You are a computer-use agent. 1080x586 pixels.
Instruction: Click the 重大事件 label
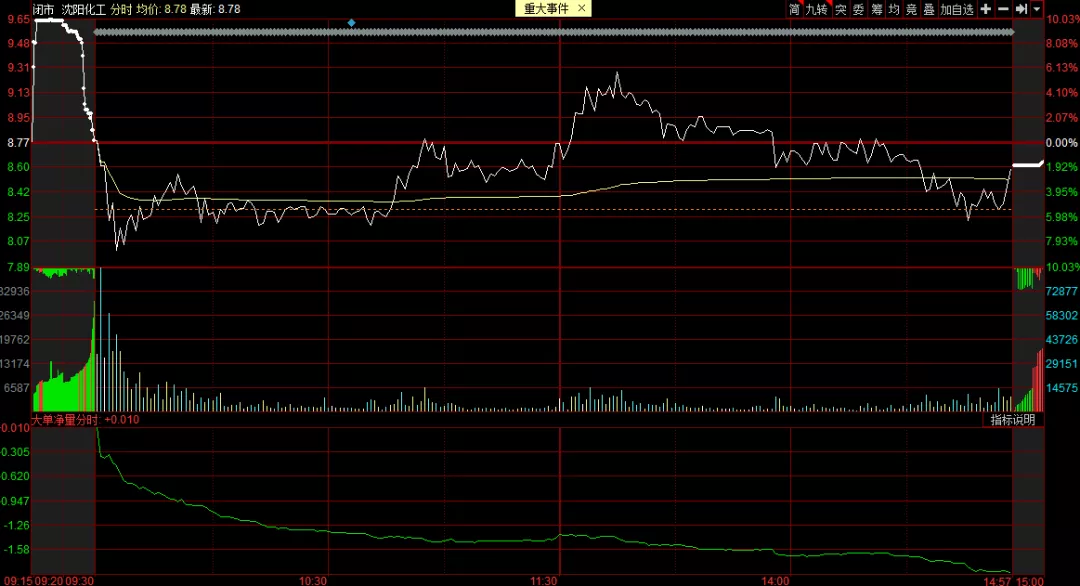pos(547,8)
